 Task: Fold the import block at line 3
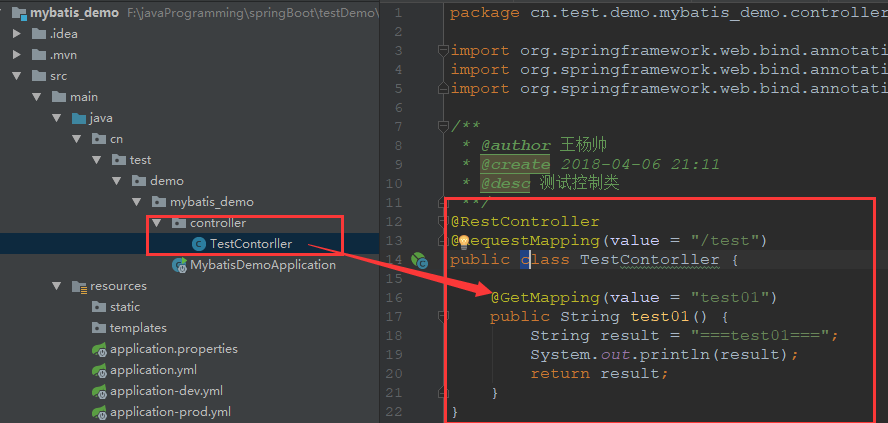coord(443,50)
